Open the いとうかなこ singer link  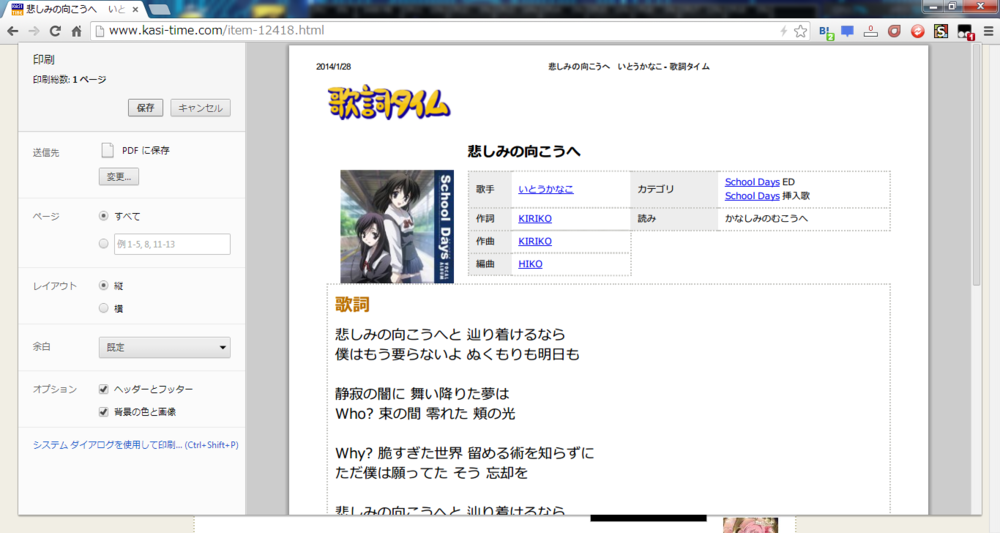point(545,189)
